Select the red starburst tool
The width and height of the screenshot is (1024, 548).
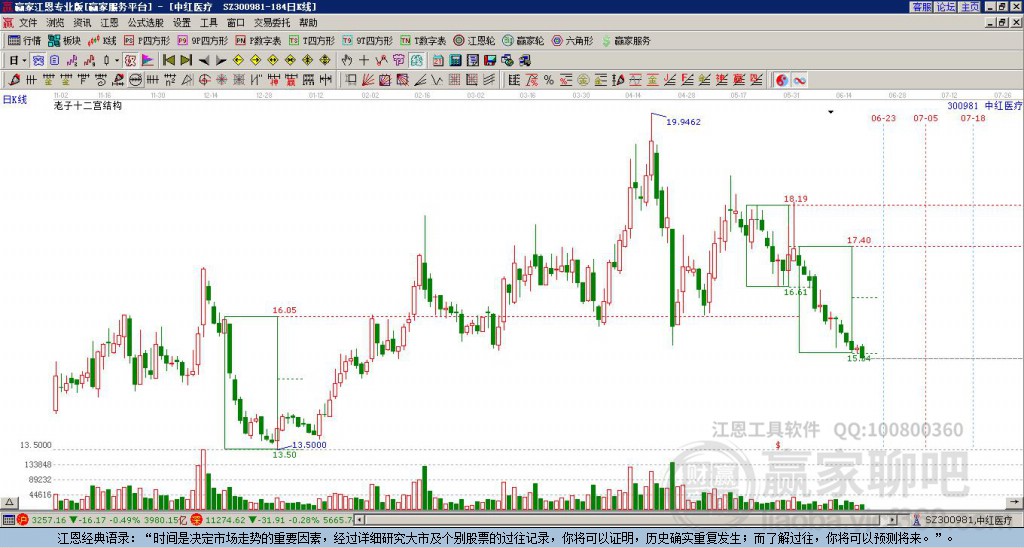[x=221, y=80]
